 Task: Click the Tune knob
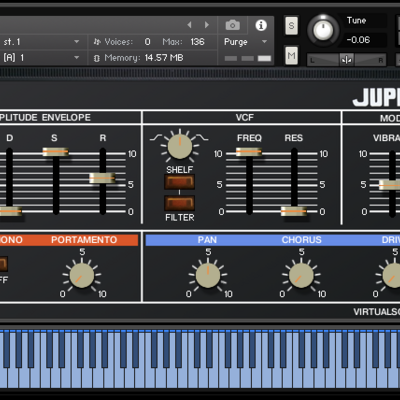(323, 30)
